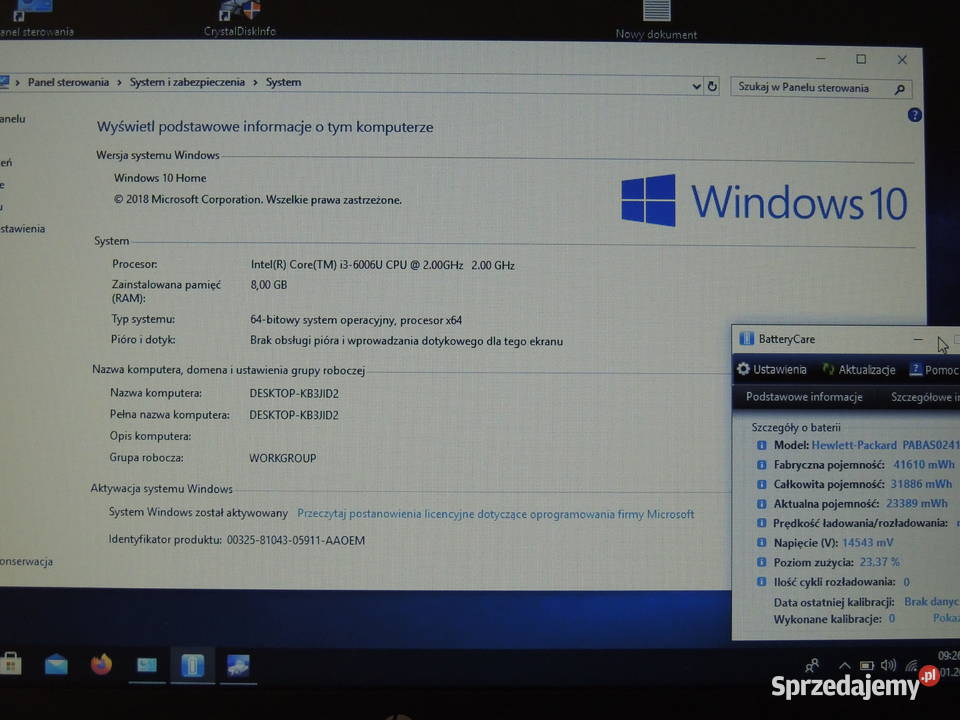This screenshot has width=960, height=720.
Task: Open Ustawienia in BatteryCare menu
Action: coord(779,369)
